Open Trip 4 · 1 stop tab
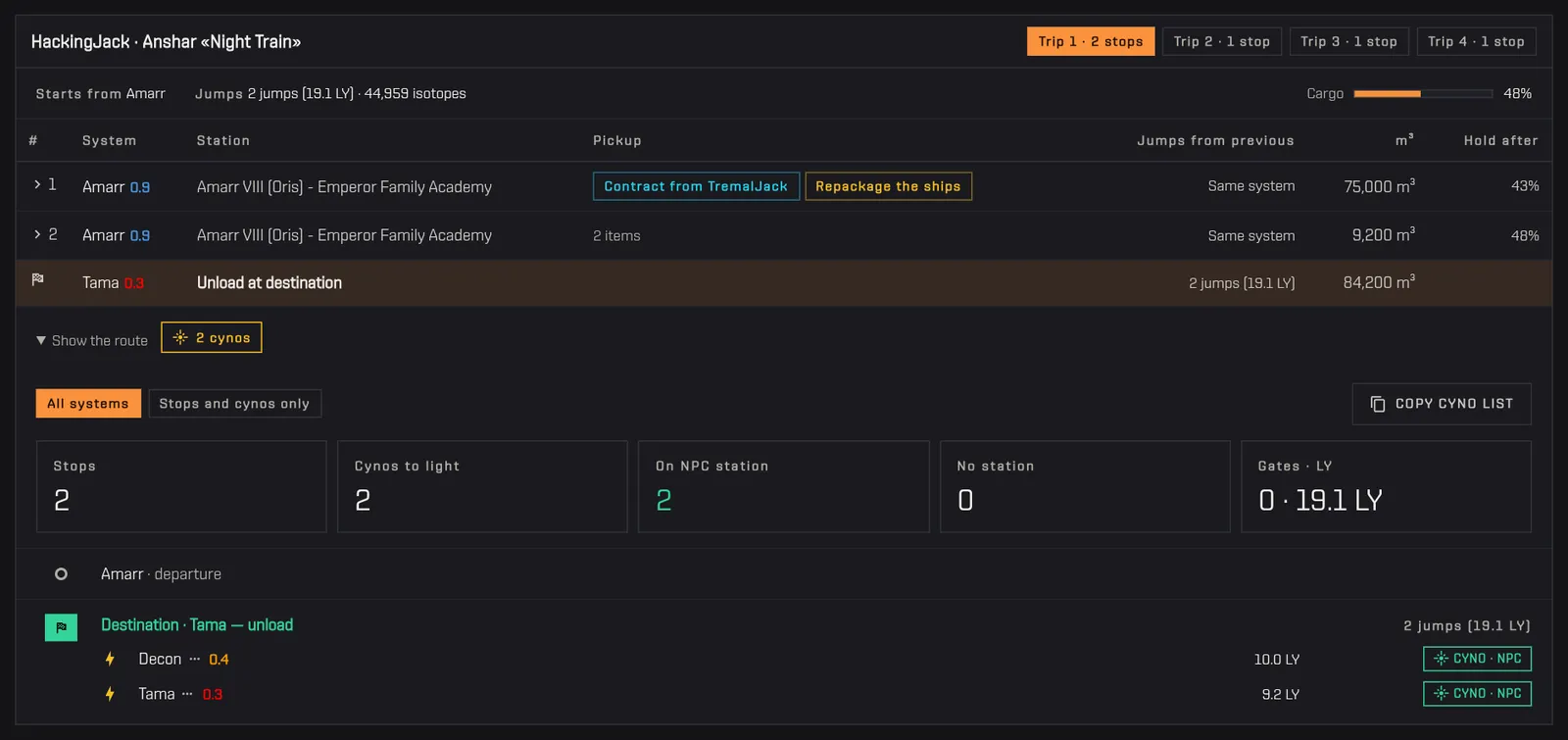1568x740 pixels. pyautogui.click(x=1476, y=41)
